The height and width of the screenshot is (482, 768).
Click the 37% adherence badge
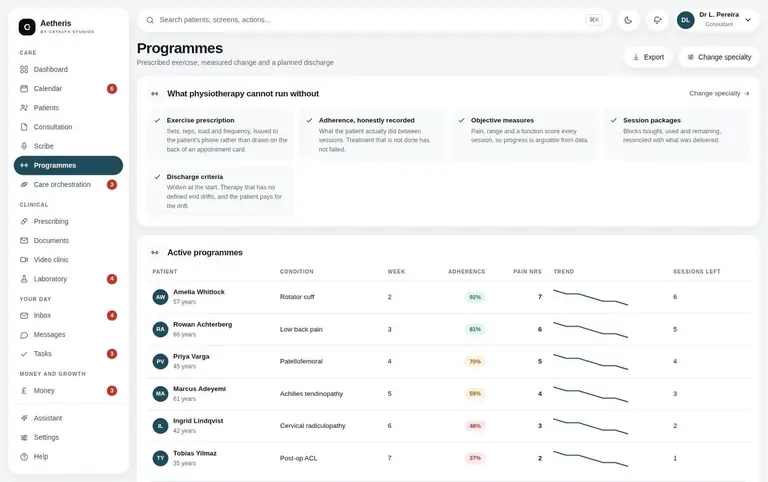(x=475, y=458)
